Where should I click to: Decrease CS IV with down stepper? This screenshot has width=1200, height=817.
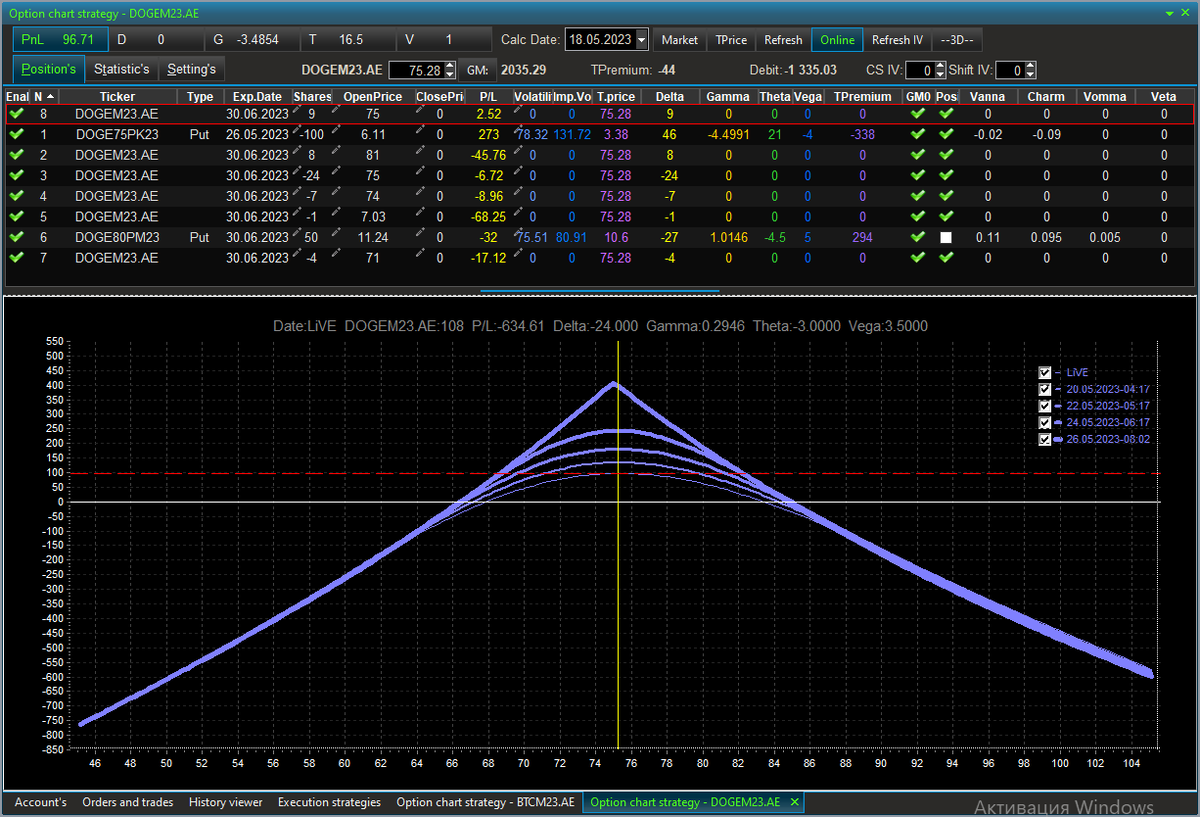(x=940, y=76)
